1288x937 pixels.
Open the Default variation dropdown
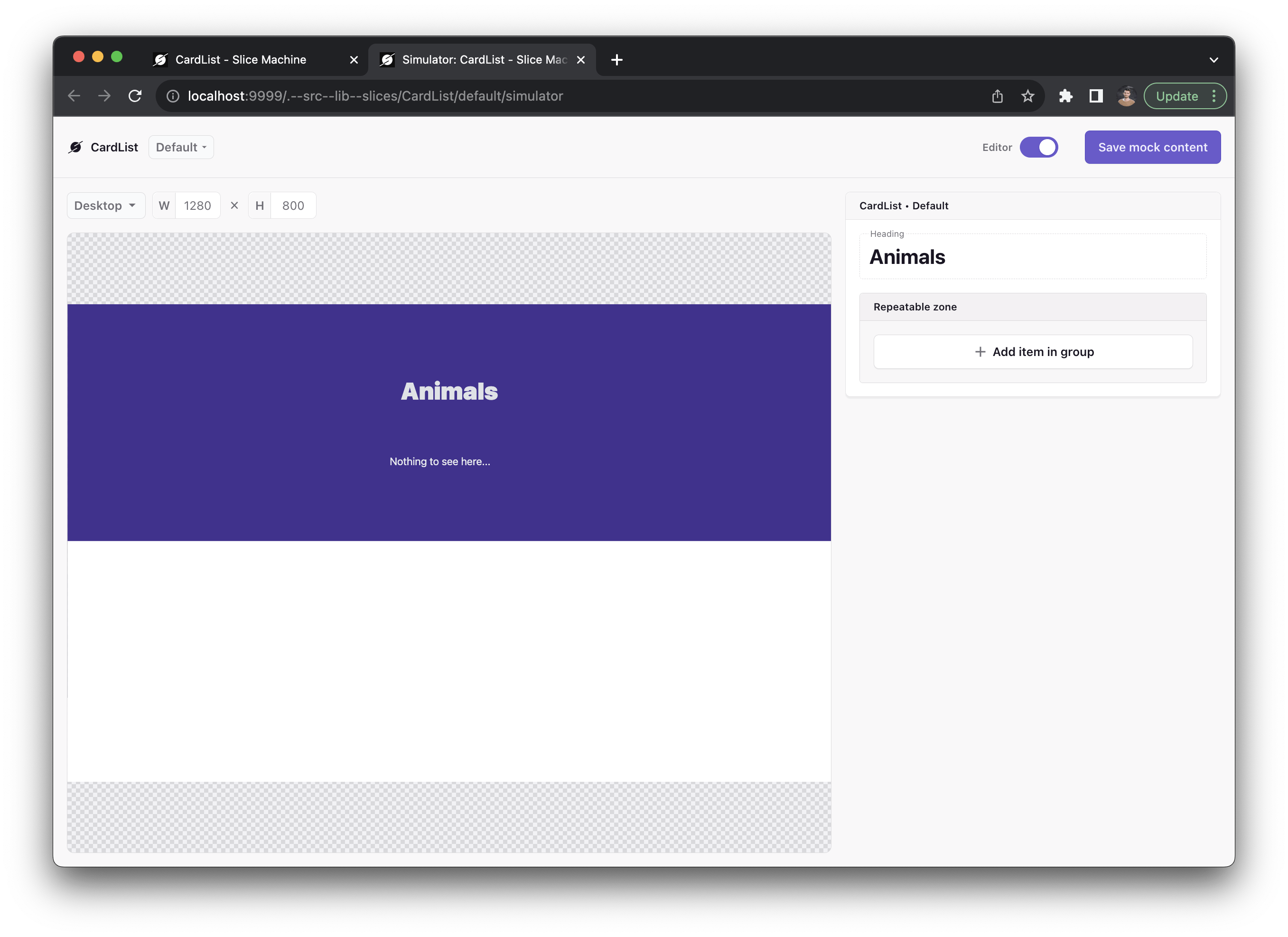pos(181,147)
